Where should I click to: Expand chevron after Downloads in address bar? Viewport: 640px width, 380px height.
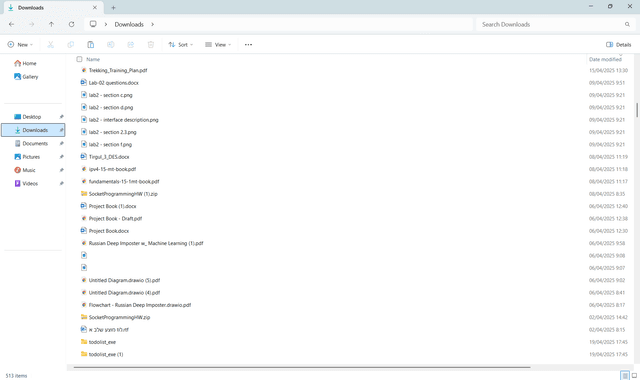[153, 24]
